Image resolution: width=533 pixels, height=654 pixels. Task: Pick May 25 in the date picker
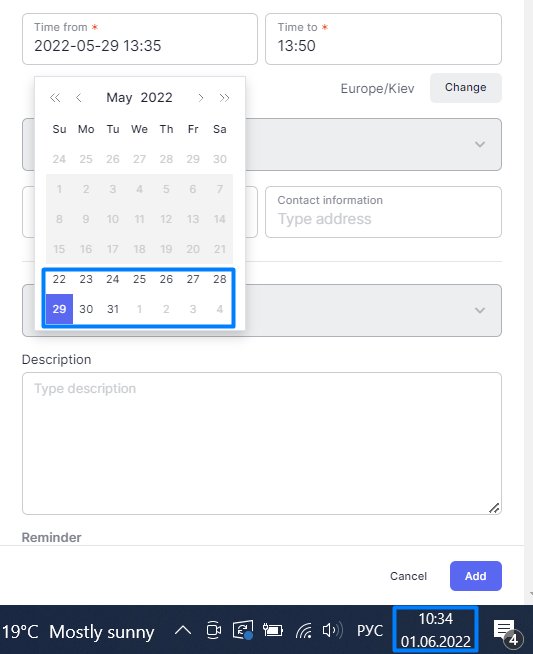coord(139,279)
